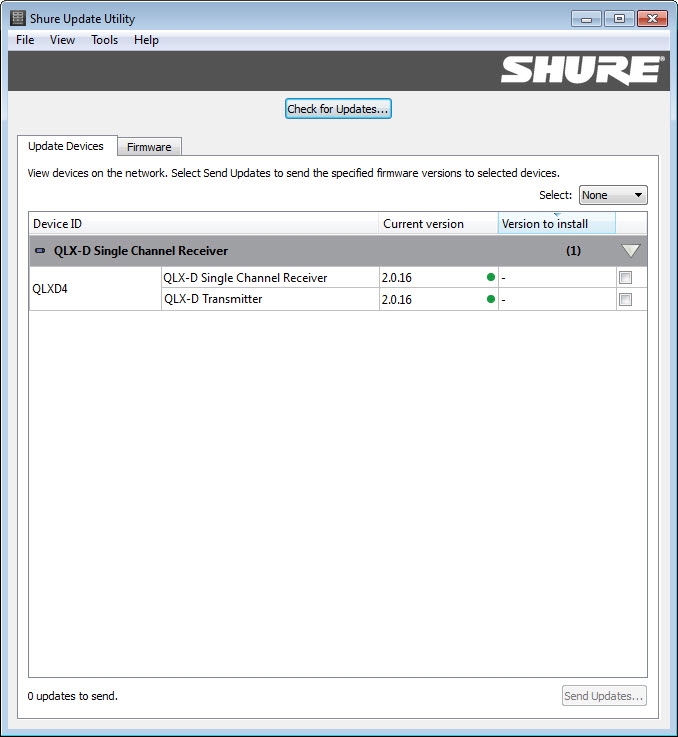Screen dimensions: 678x737
Task: Open the Tools menu
Action: coord(104,40)
